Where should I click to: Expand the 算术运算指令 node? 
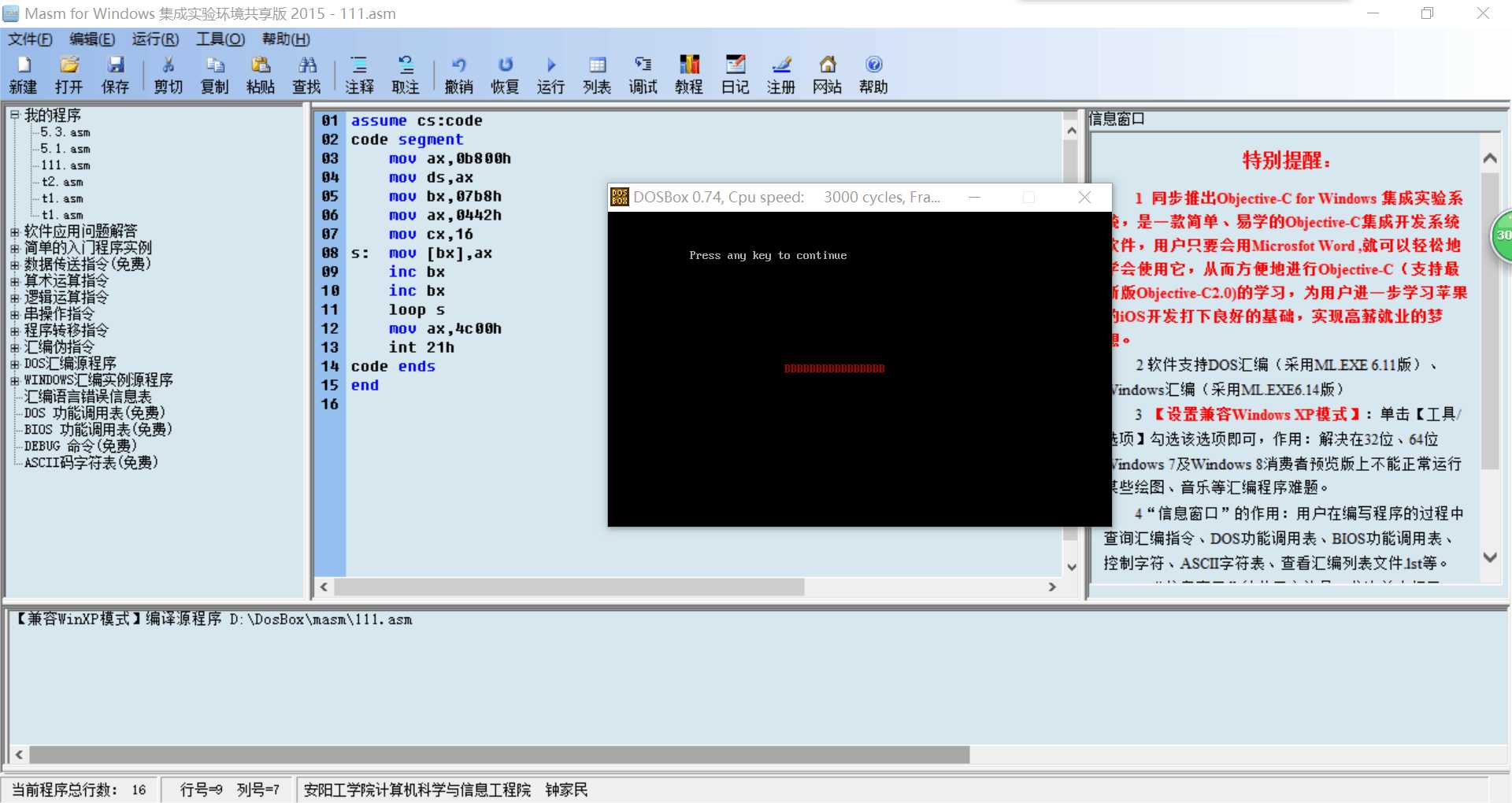[x=14, y=281]
